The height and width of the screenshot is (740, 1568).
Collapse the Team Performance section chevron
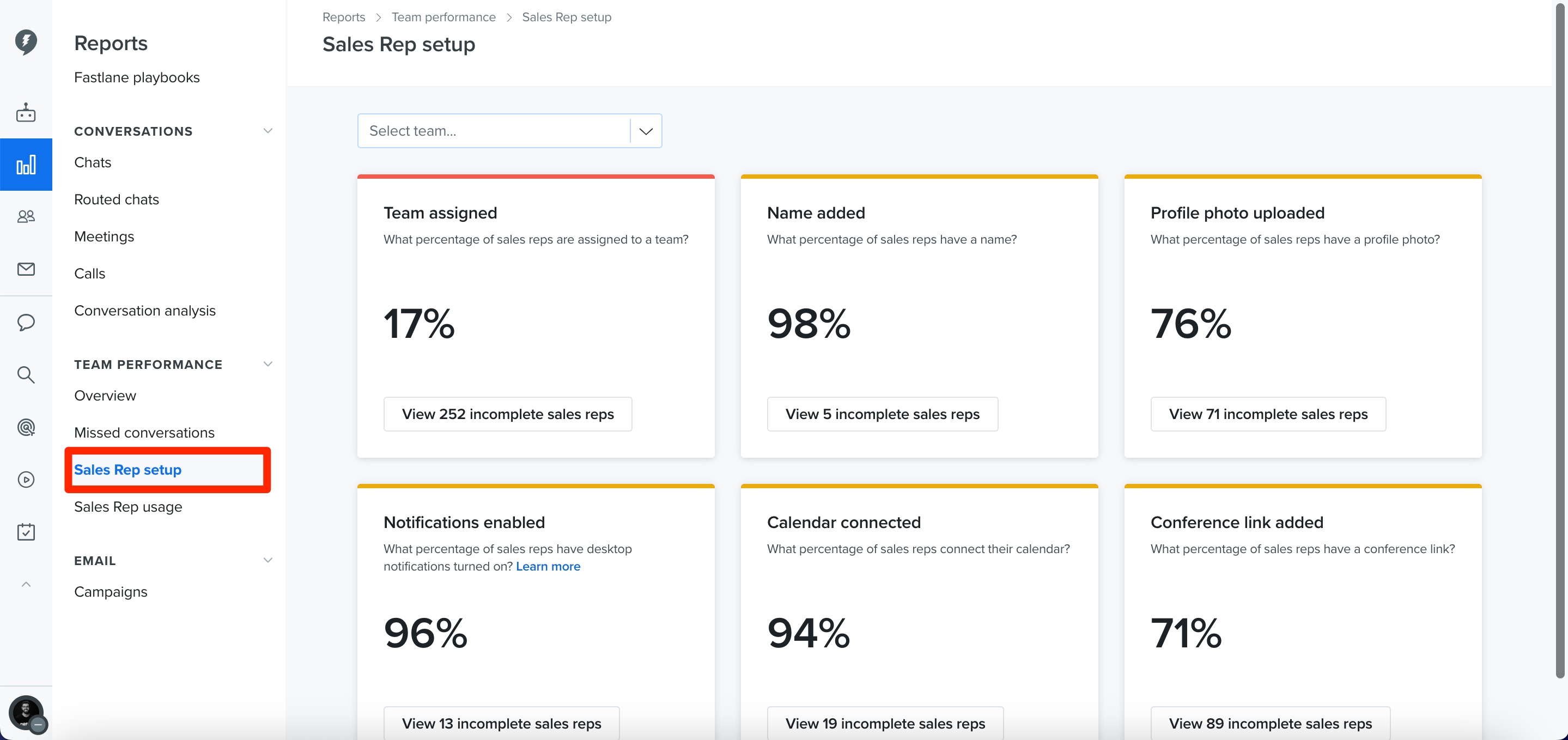267,364
